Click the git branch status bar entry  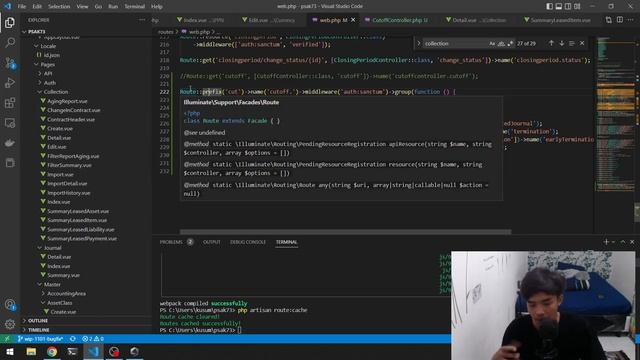pyautogui.click(x=40, y=339)
